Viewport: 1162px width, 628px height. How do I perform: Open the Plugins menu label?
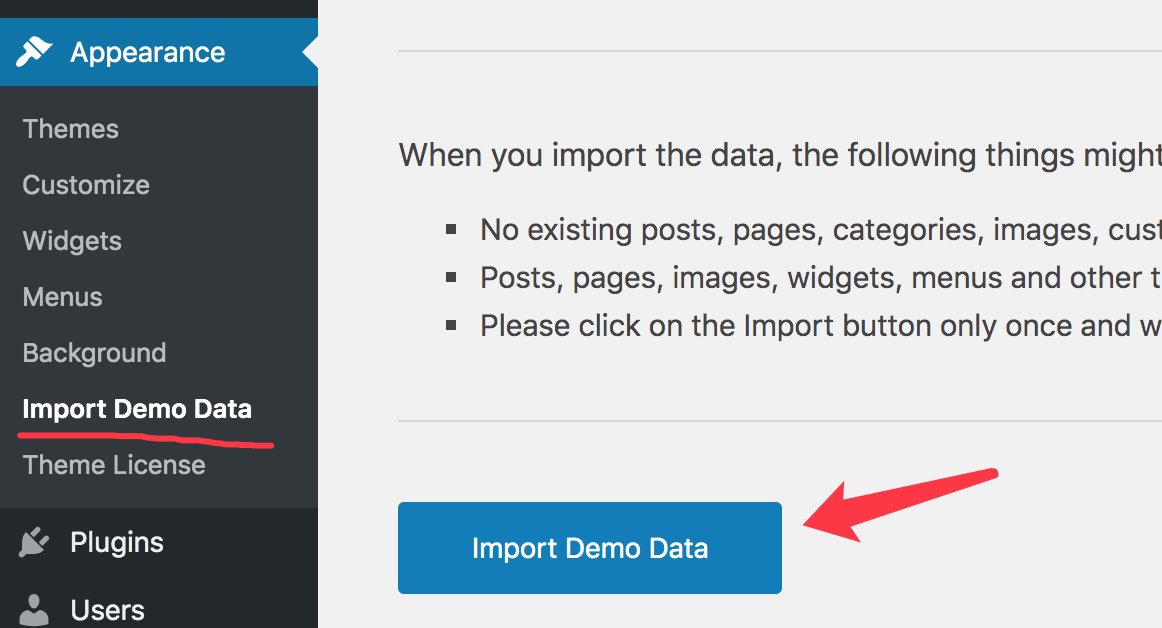point(116,542)
